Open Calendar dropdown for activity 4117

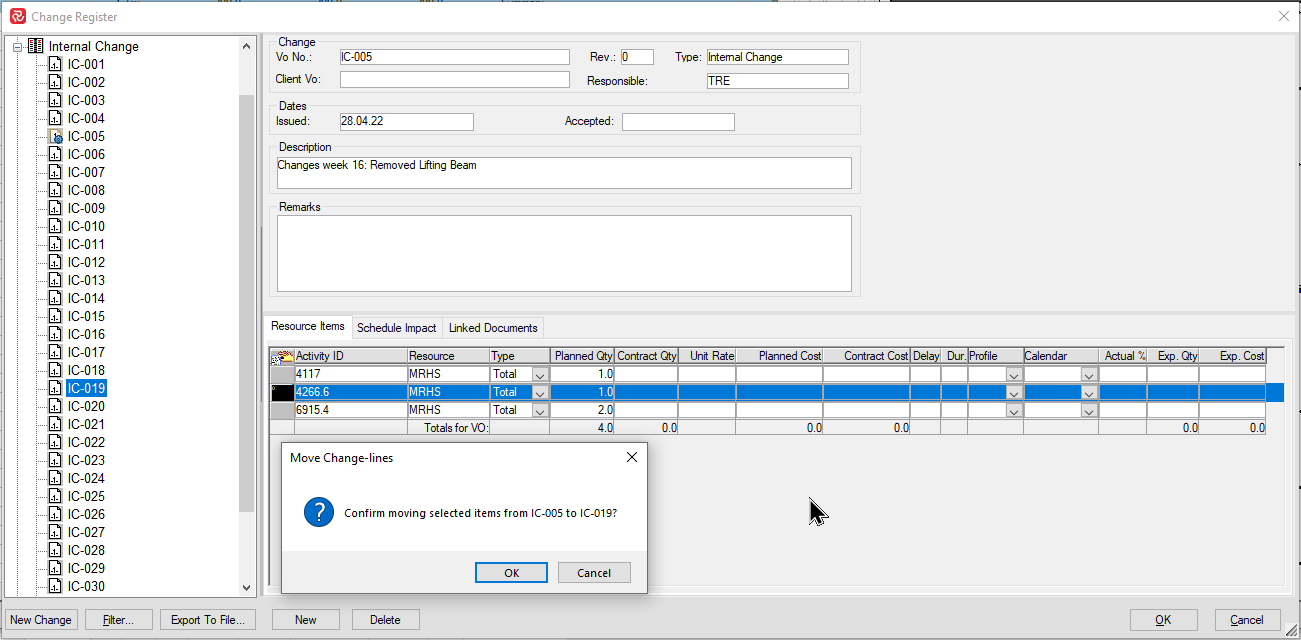(x=1089, y=374)
